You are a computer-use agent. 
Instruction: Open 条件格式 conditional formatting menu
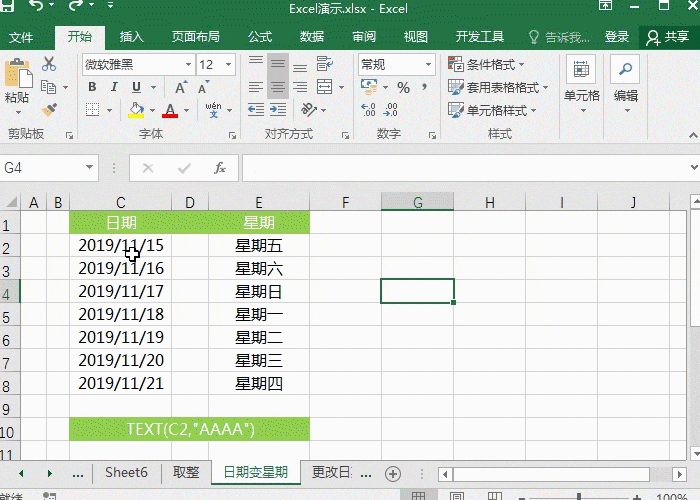pos(486,64)
